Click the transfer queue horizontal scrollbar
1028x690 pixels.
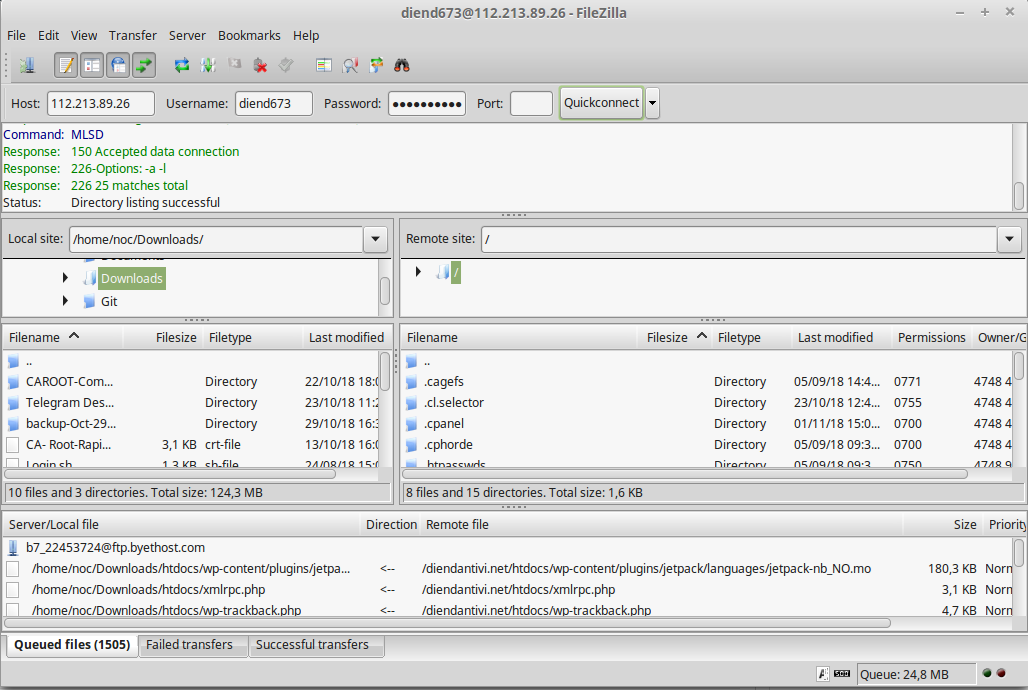(448, 622)
